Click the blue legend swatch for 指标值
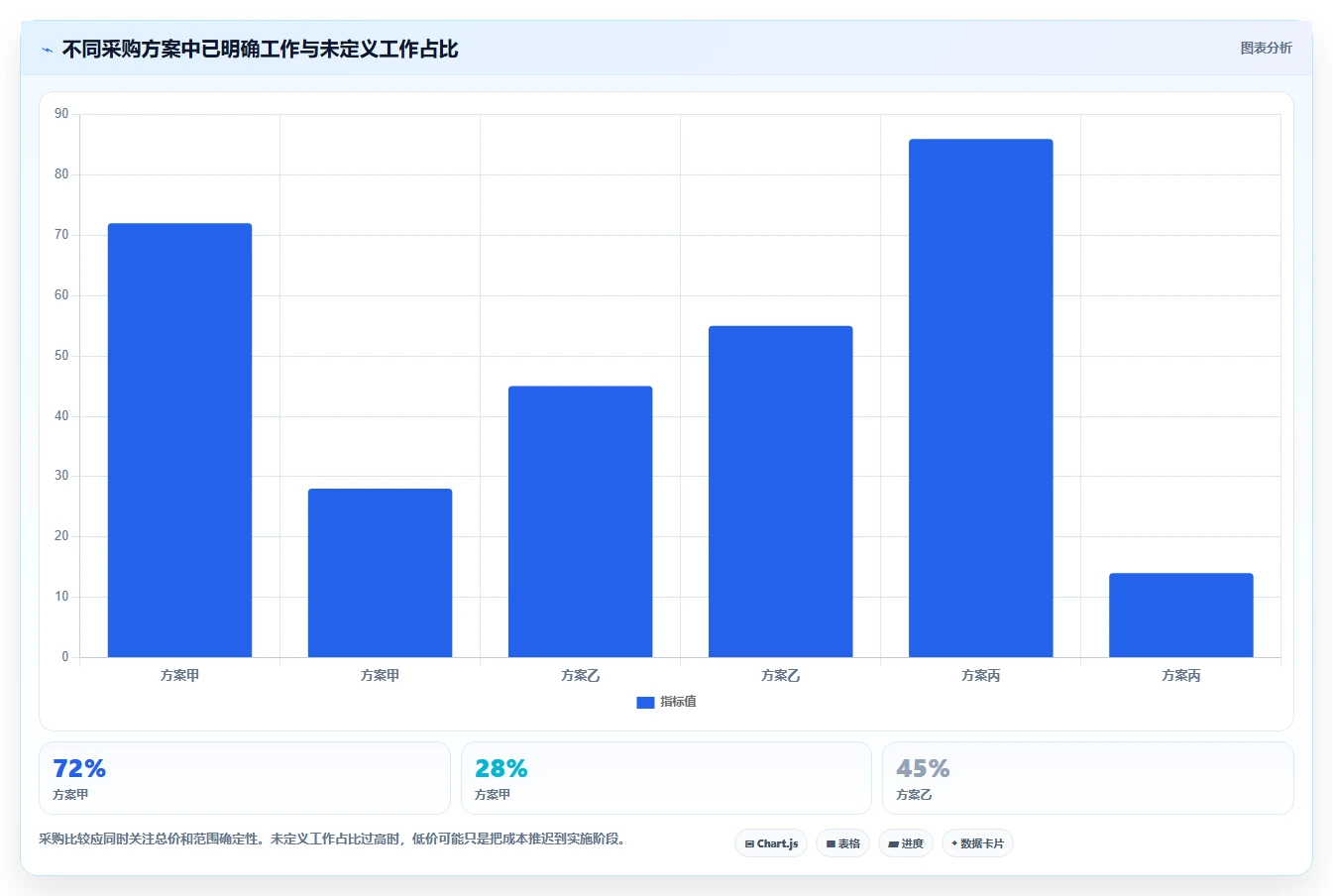This screenshot has width=1333, height=896. pyautogui.click(x=645, y=703)
